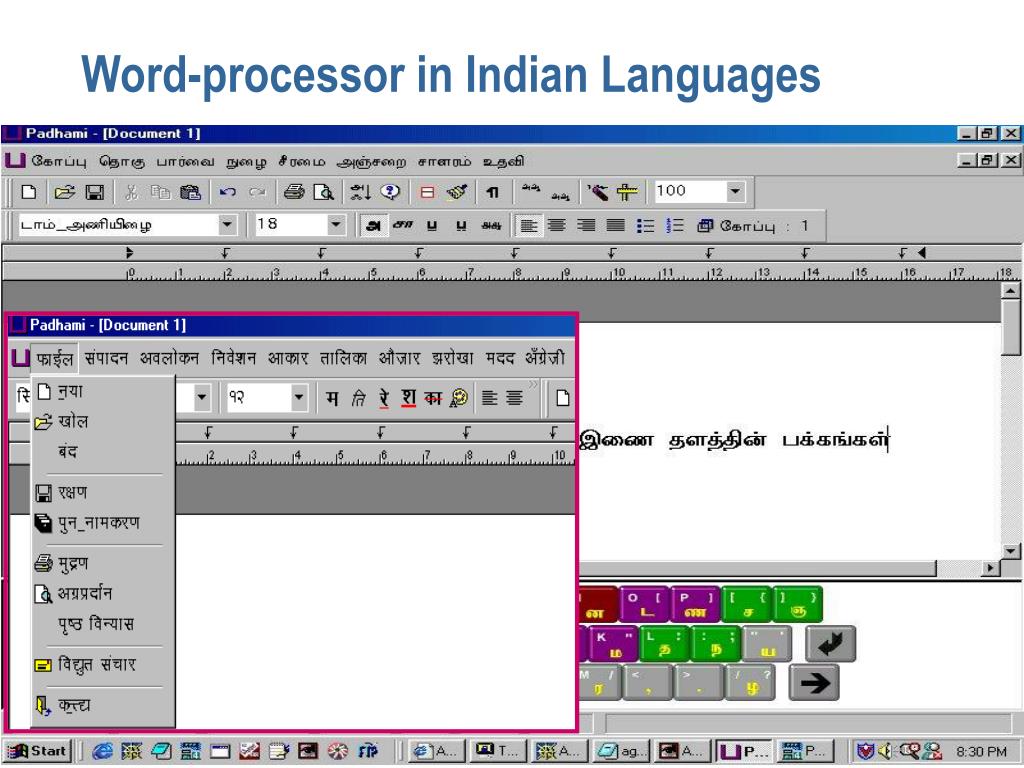This screenshot has width=1024, height=768.
Task: Click the Enter key on on-screen keyboard
Action: point(830,643)
